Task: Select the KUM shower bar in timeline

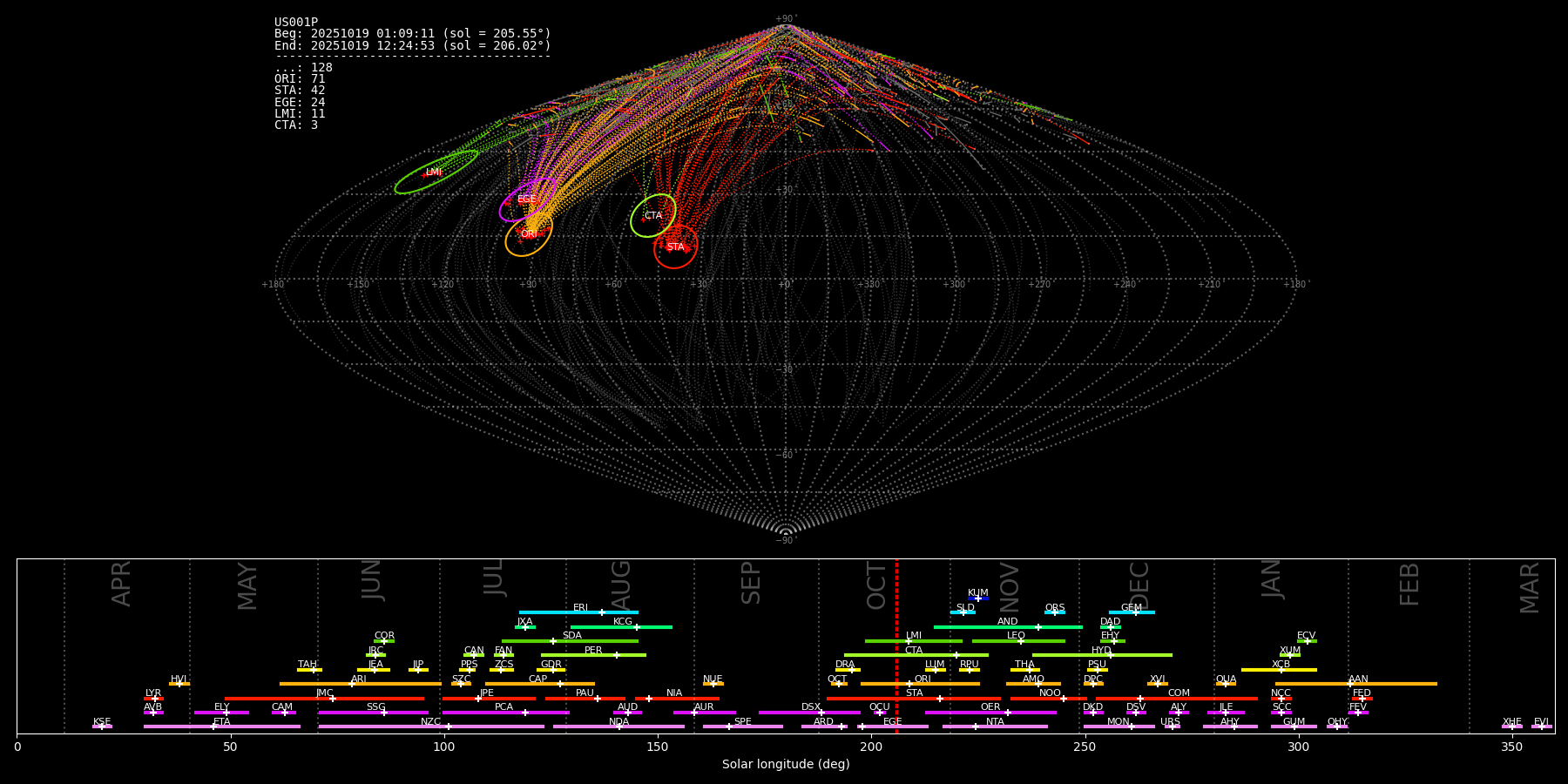Action: (978, 598)
